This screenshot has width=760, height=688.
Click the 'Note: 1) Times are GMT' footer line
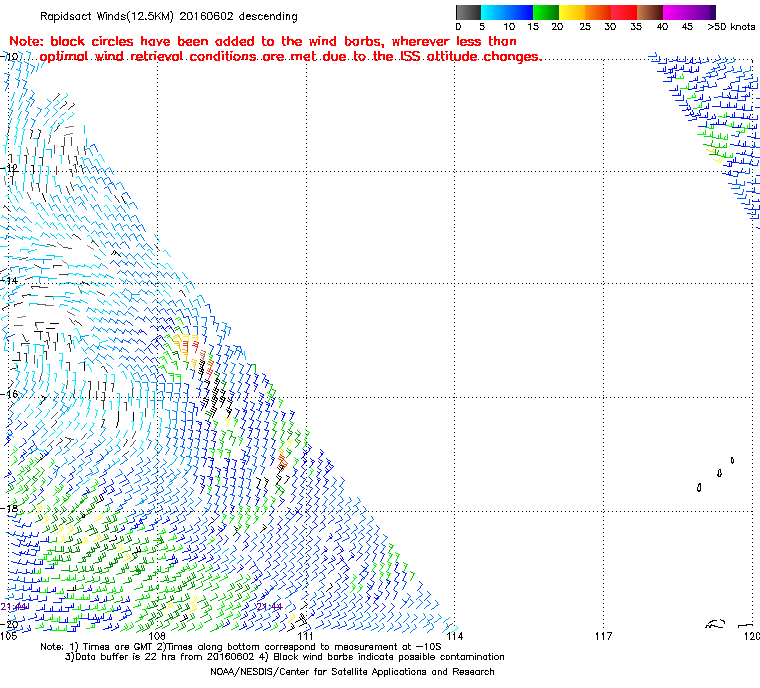point(241,647)
